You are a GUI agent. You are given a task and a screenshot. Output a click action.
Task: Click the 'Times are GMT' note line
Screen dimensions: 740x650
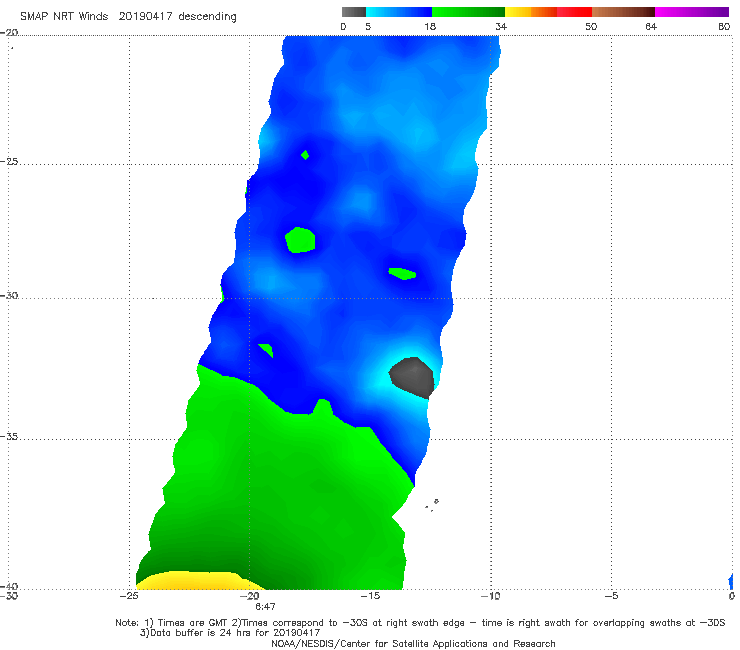coord(420,623)
